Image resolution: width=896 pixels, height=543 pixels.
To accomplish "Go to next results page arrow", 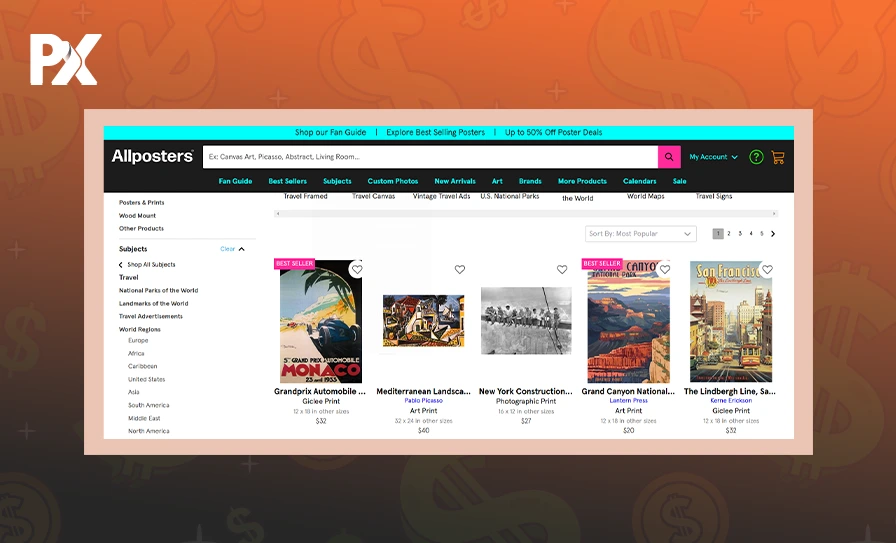I will tap(773, 234).
